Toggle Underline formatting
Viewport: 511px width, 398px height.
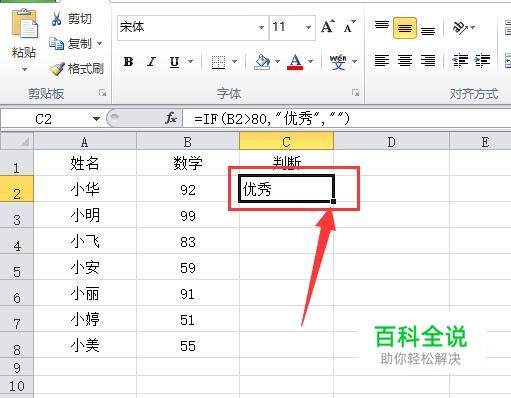174,62
